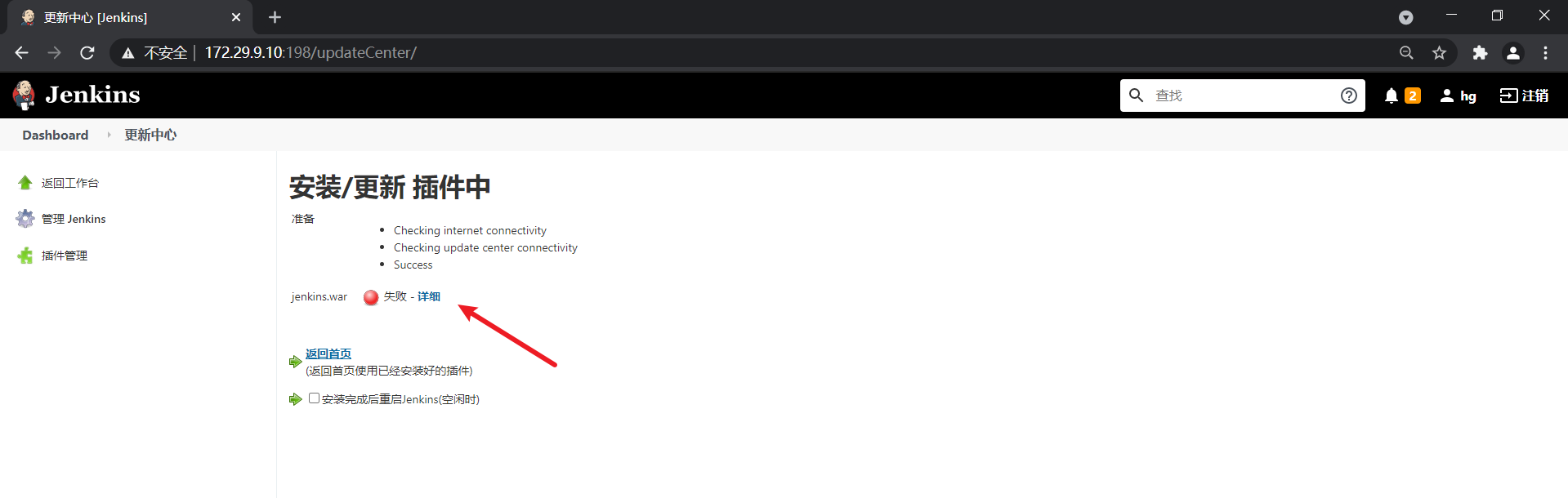
Task: Open a new browser tab
Action: click(x=275, y=17)
